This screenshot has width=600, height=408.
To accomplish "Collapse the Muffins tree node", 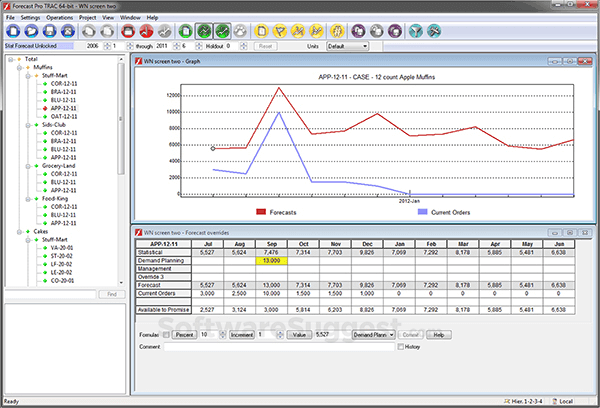I will pyautogui.click(x=20, y=67).
